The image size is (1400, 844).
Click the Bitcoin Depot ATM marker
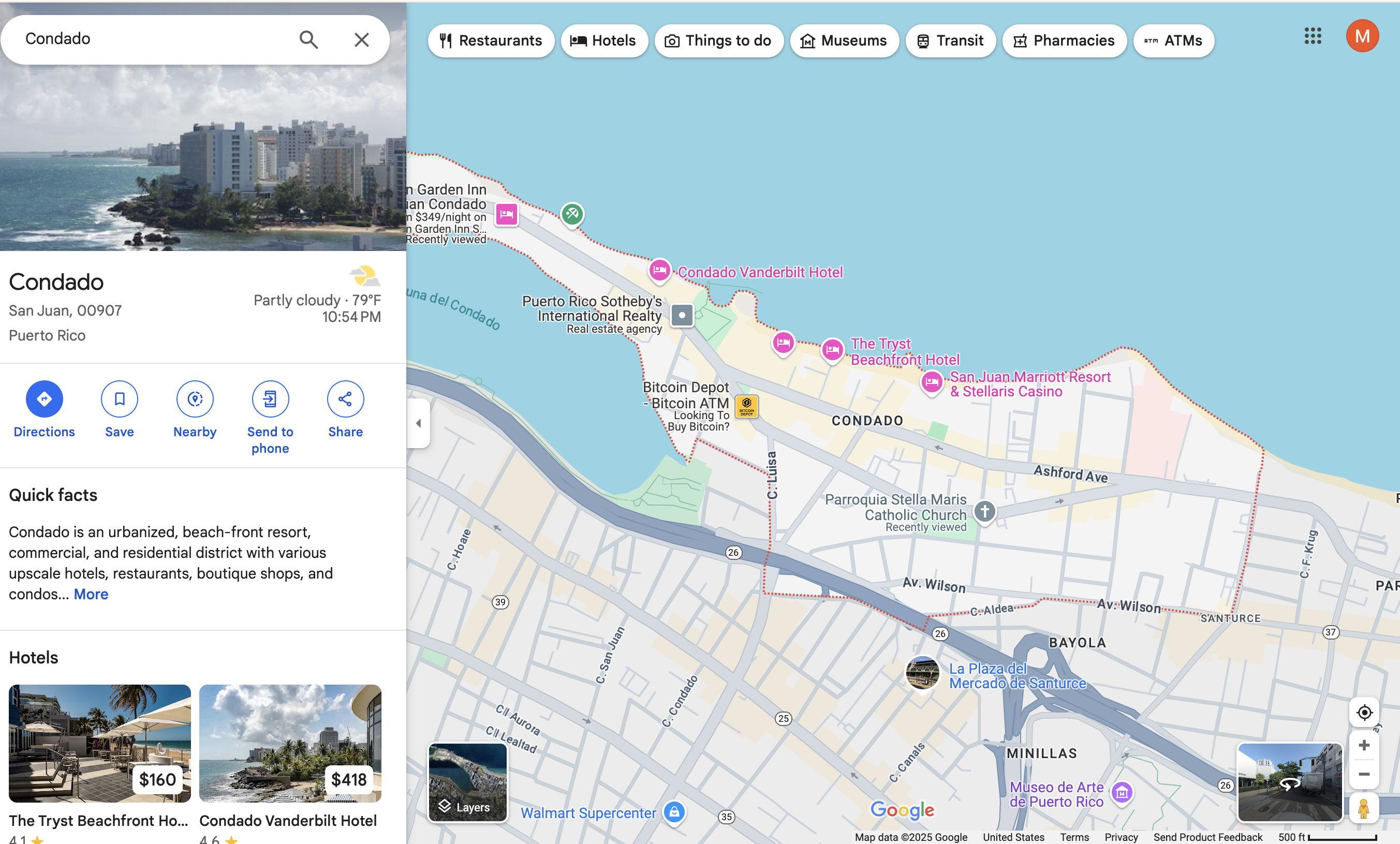[747, 407]
